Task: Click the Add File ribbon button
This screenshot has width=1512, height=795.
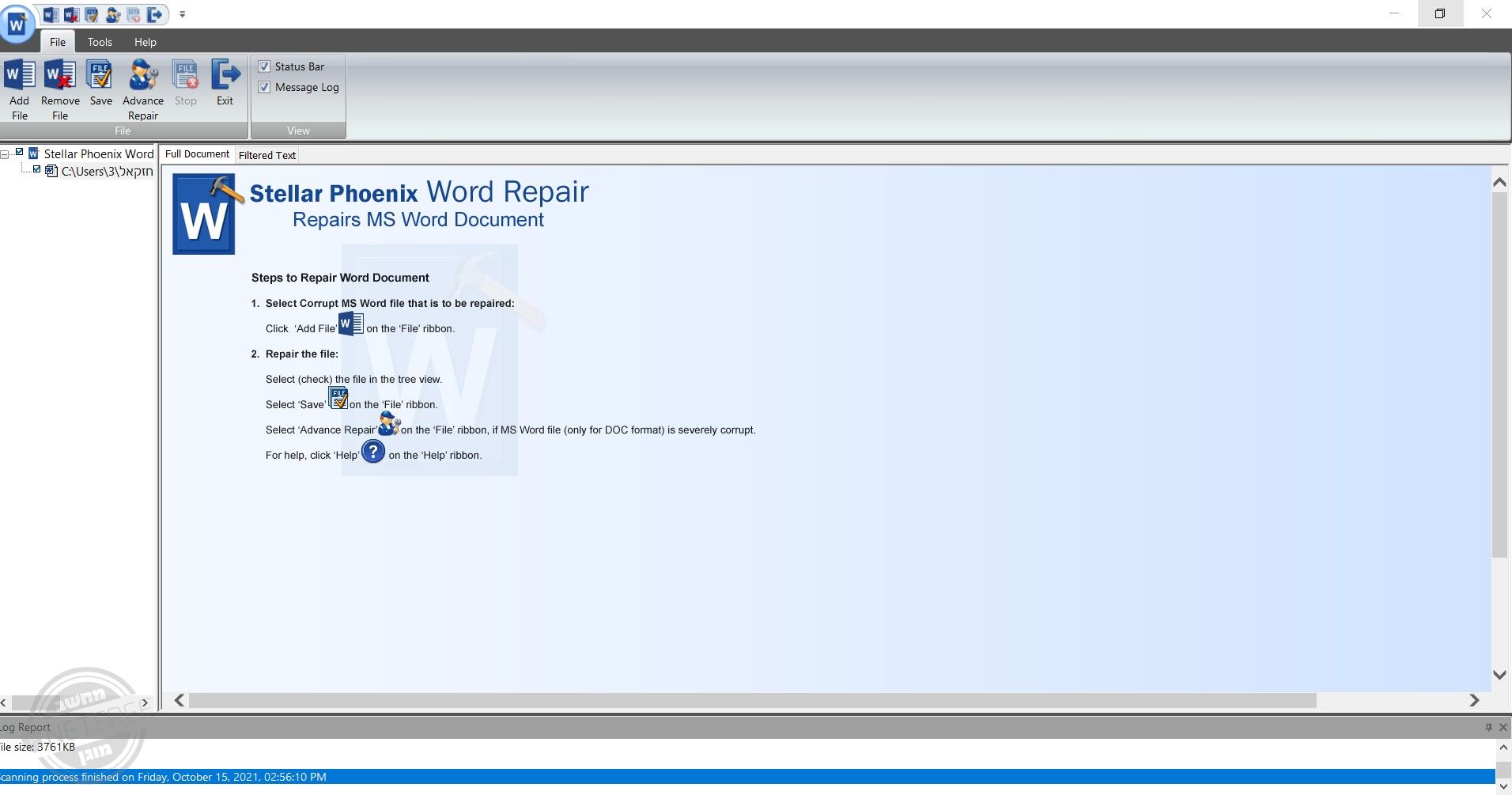Action: pyautogui.click(x=20, y=90)
